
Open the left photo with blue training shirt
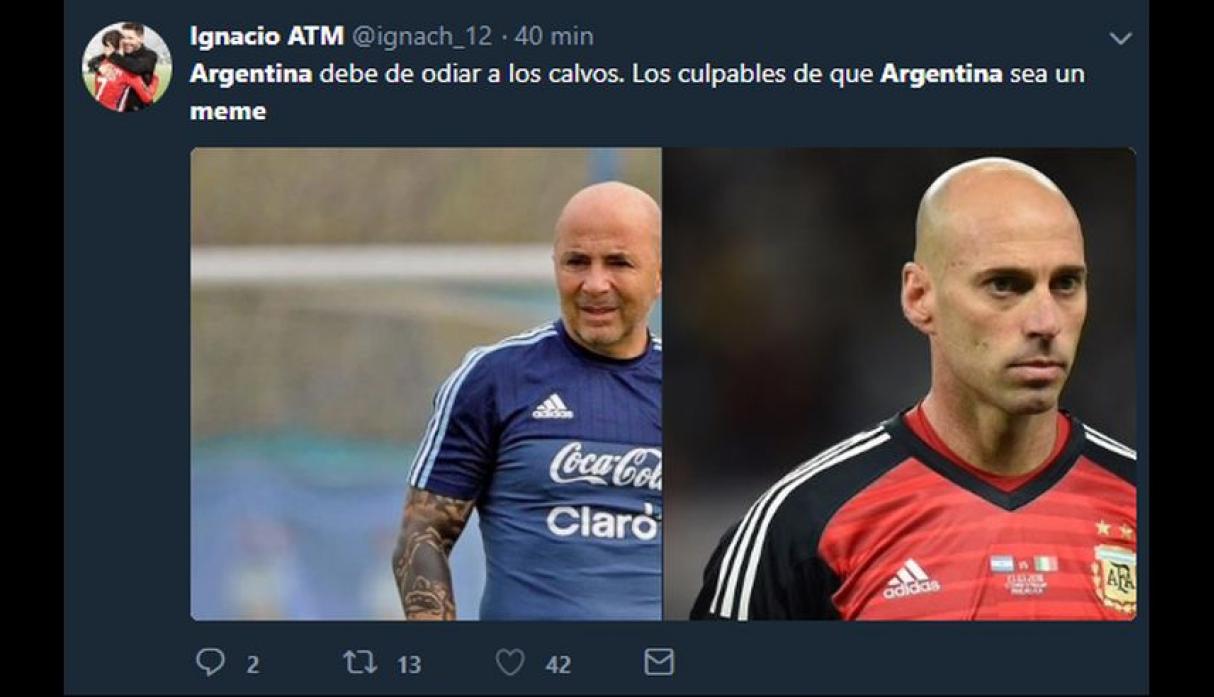[426, 384]
